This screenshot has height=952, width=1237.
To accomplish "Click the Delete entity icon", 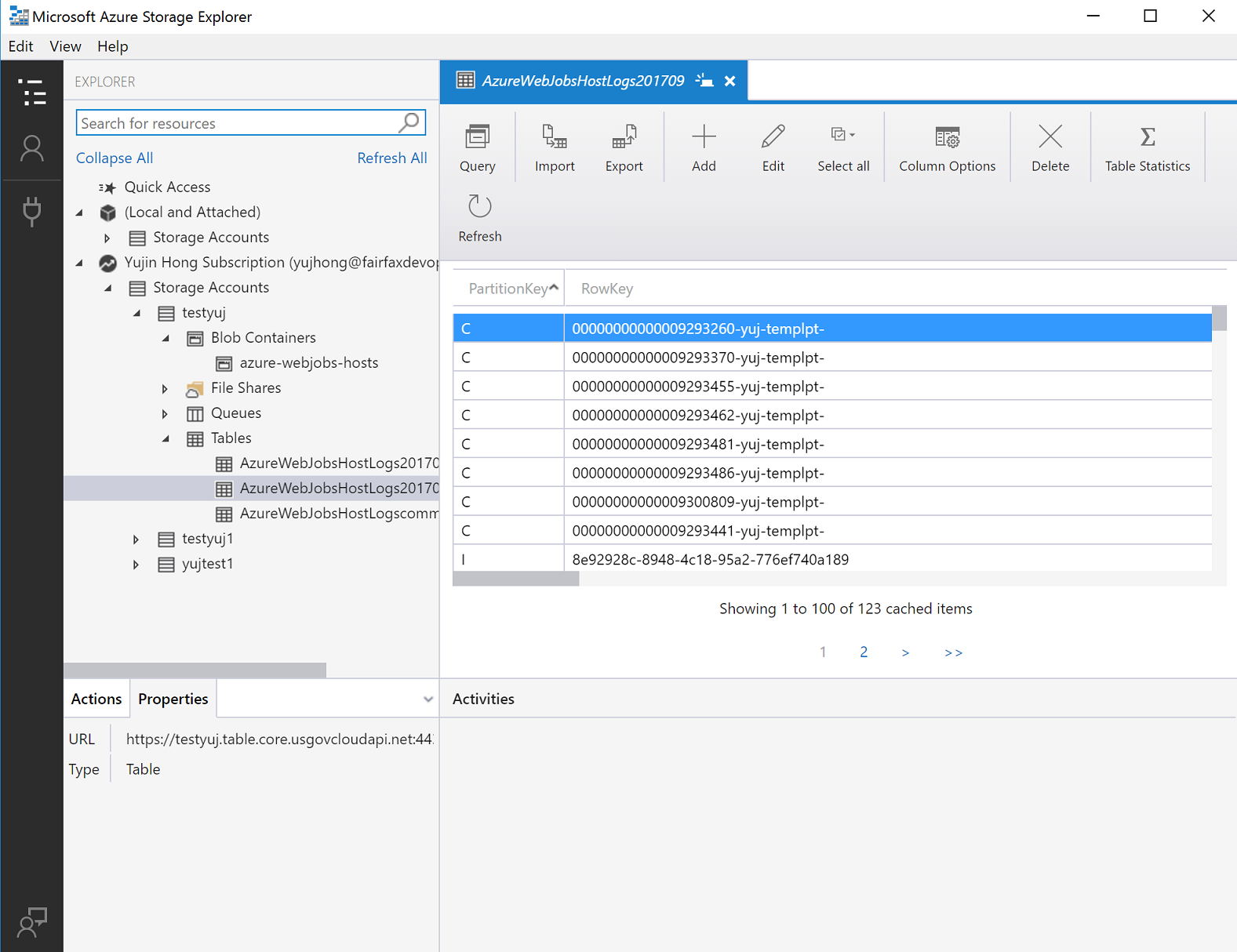I will 1050,138.
